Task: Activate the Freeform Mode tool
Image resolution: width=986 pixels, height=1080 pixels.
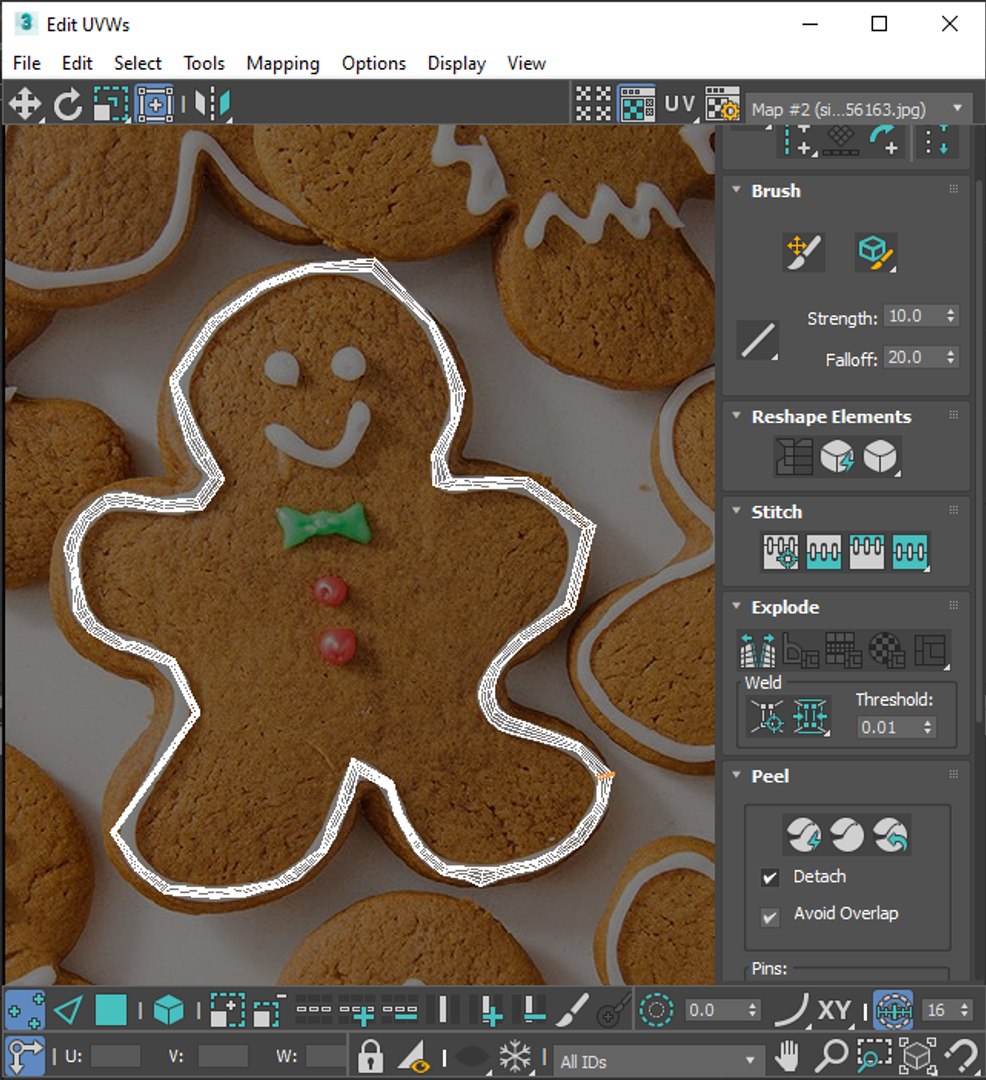Action: click(x=155, y=105)
